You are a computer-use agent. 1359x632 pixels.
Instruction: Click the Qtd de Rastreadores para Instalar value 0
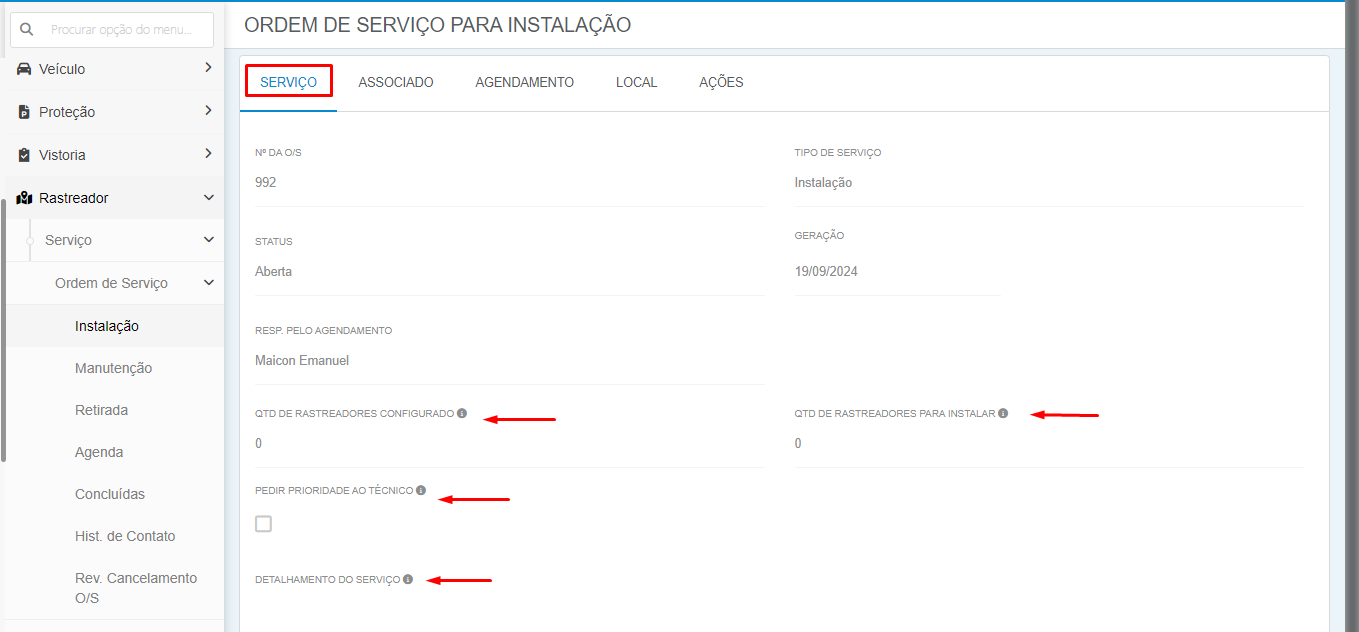click(x=798, y=444)
